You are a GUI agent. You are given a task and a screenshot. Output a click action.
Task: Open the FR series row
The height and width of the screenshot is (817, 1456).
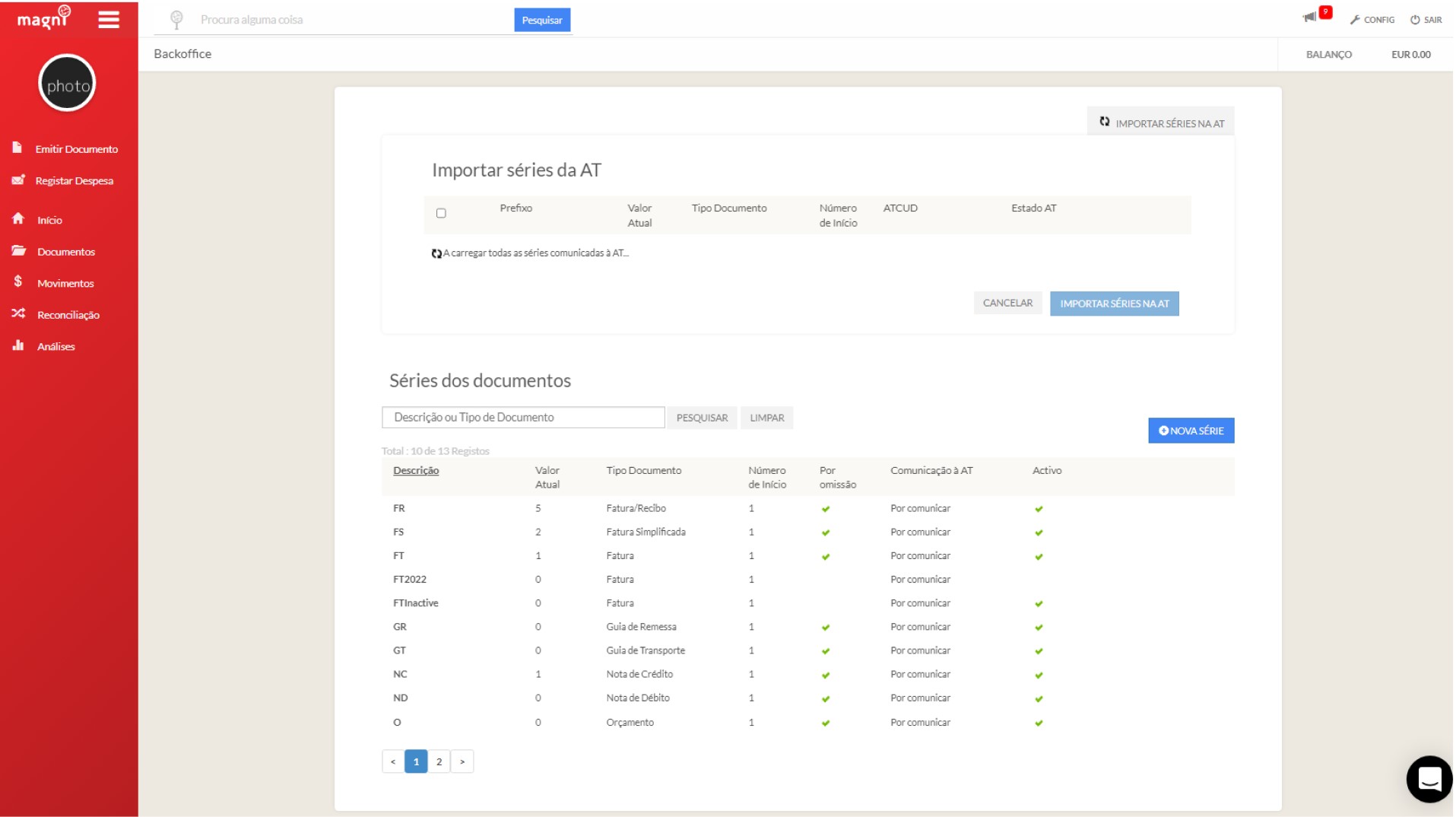807,508
